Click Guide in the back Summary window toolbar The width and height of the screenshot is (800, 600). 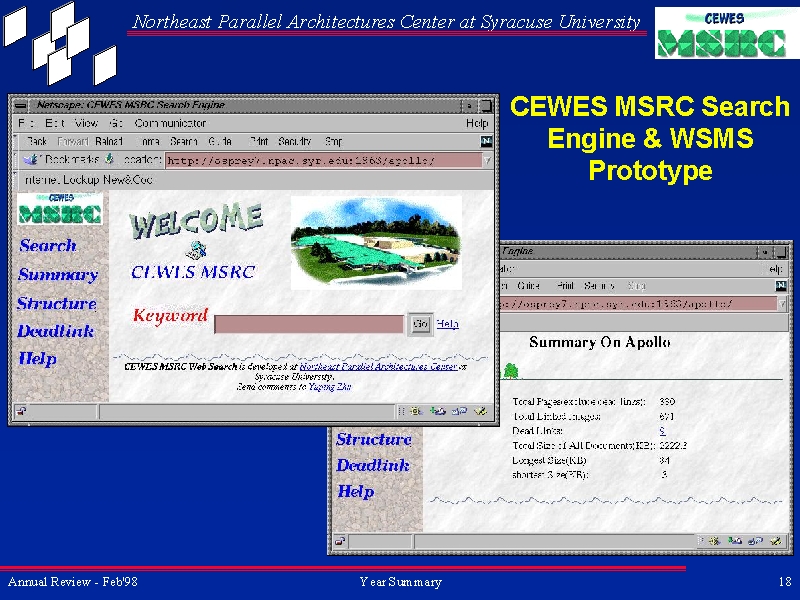(x=529, y=286)
